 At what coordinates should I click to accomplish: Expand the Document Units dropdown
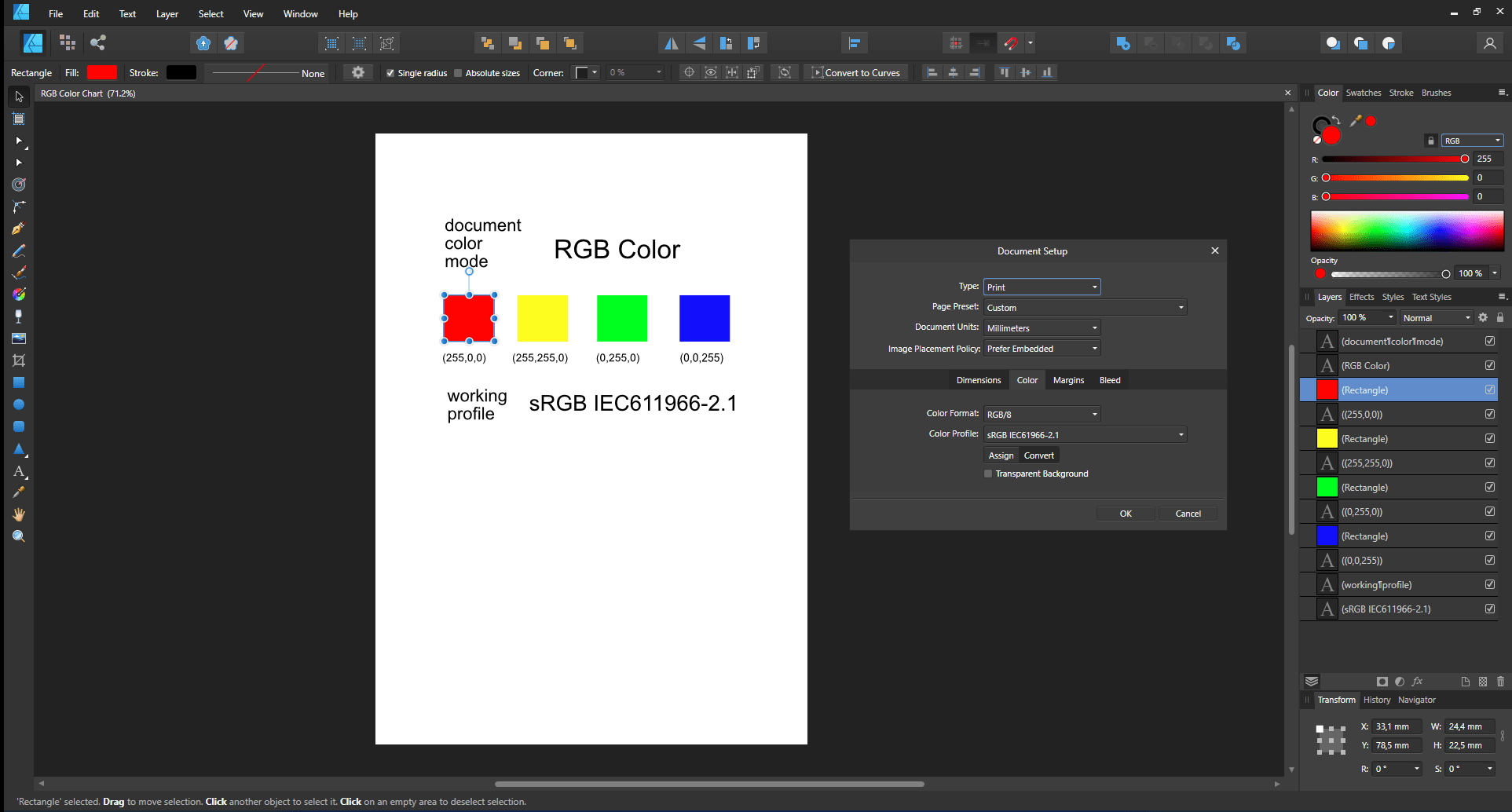(x=1042, y=328)
